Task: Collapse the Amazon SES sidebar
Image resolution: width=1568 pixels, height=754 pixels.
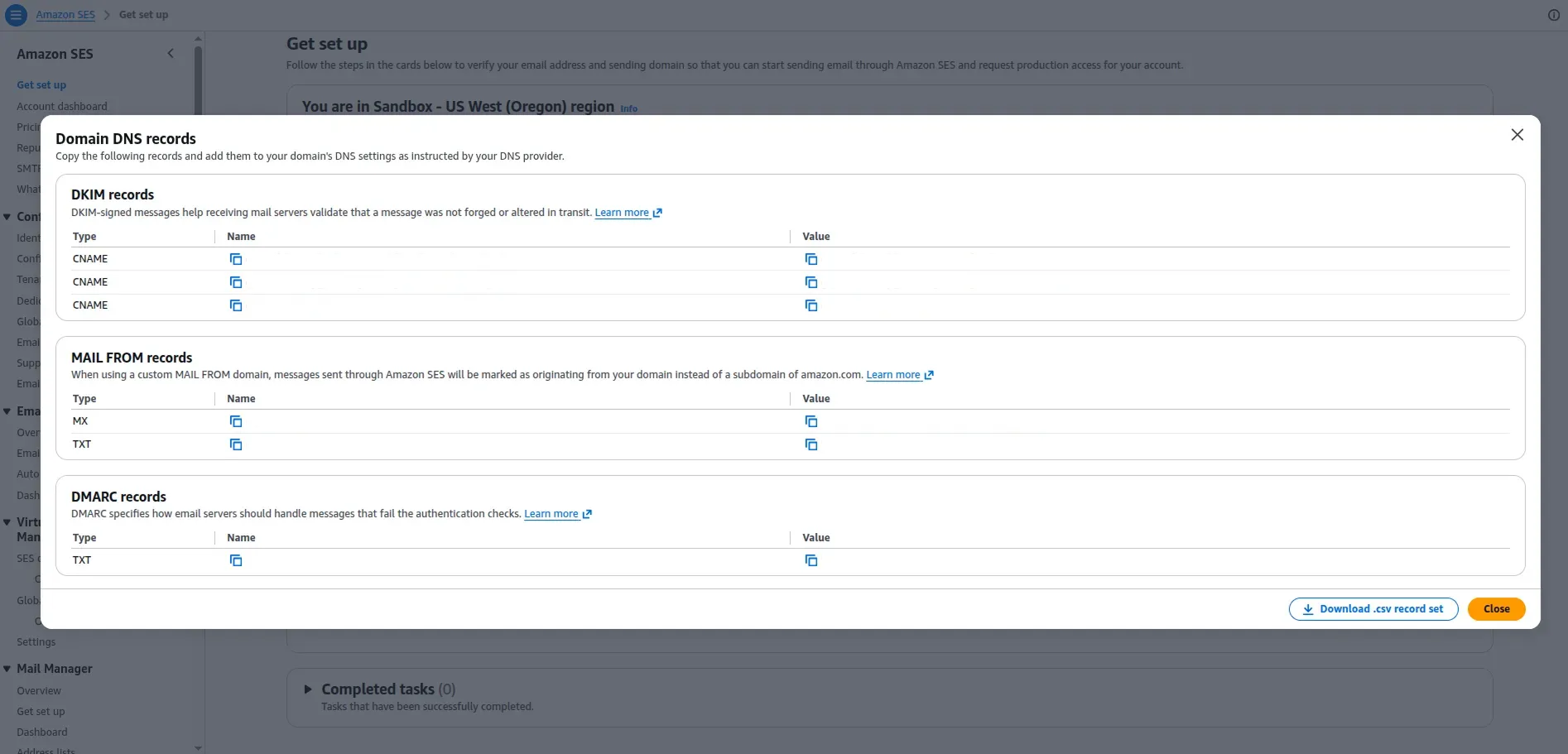Action: click(x=171, y=54)
